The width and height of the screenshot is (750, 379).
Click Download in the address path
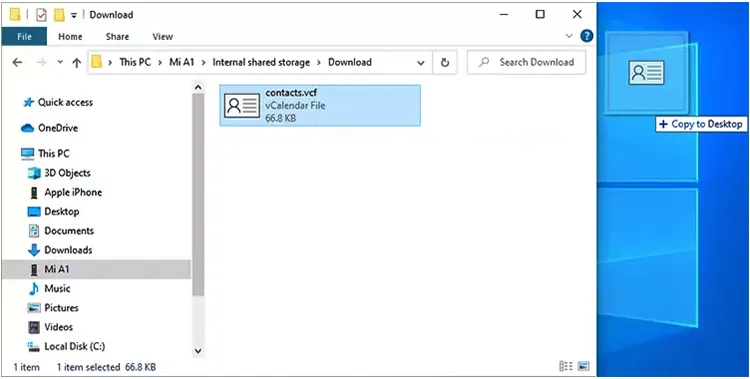[350, 62]
